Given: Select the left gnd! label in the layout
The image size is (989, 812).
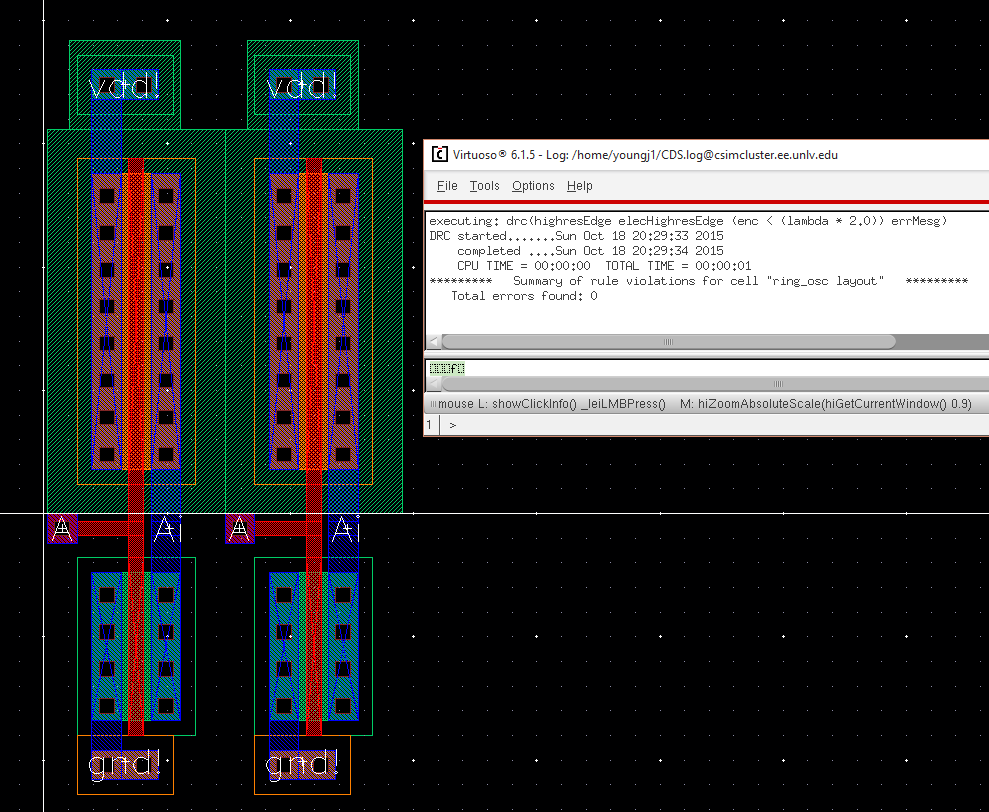Looking at the screenshot, I should (x=125, y=765).
